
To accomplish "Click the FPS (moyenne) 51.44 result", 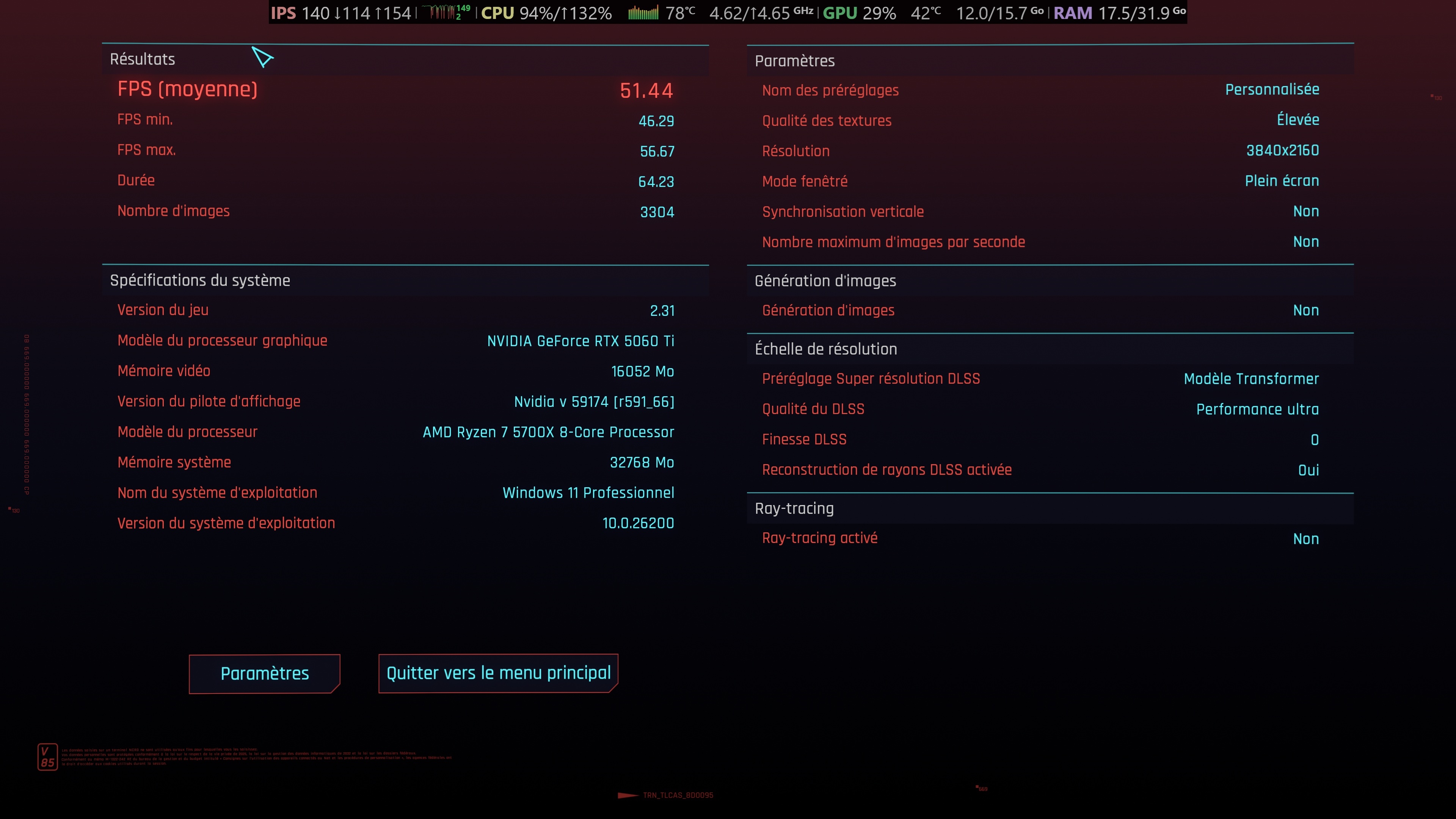I will tap(646, 91).
